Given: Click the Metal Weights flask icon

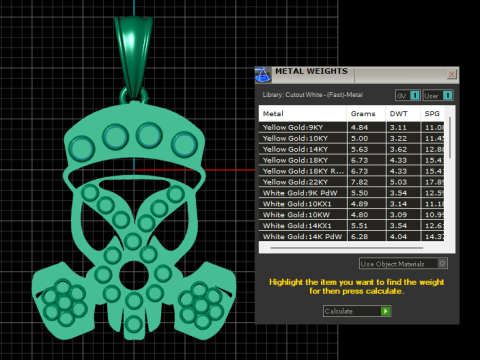Looking at the screenshot, I should click(263, 75).
